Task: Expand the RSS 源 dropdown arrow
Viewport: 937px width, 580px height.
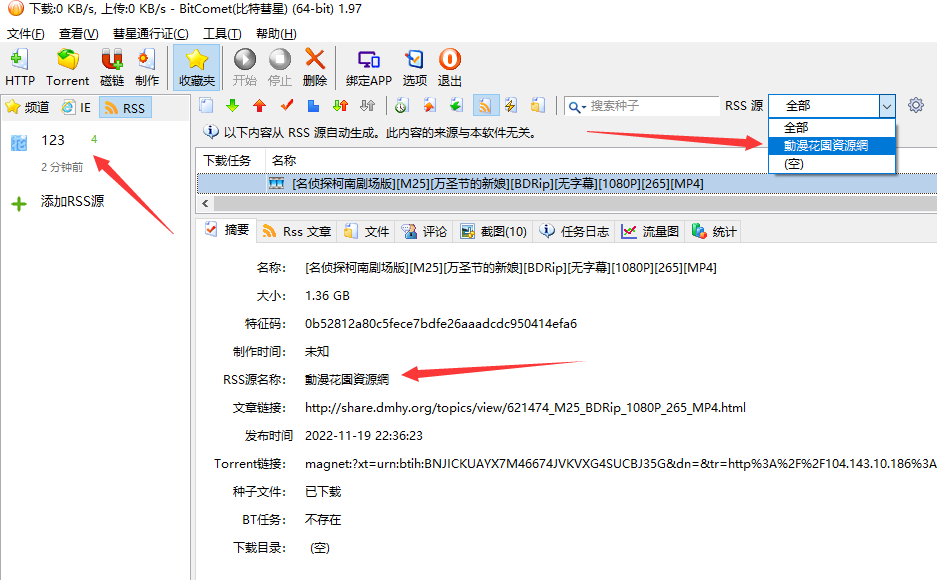Action: point(887,106)
